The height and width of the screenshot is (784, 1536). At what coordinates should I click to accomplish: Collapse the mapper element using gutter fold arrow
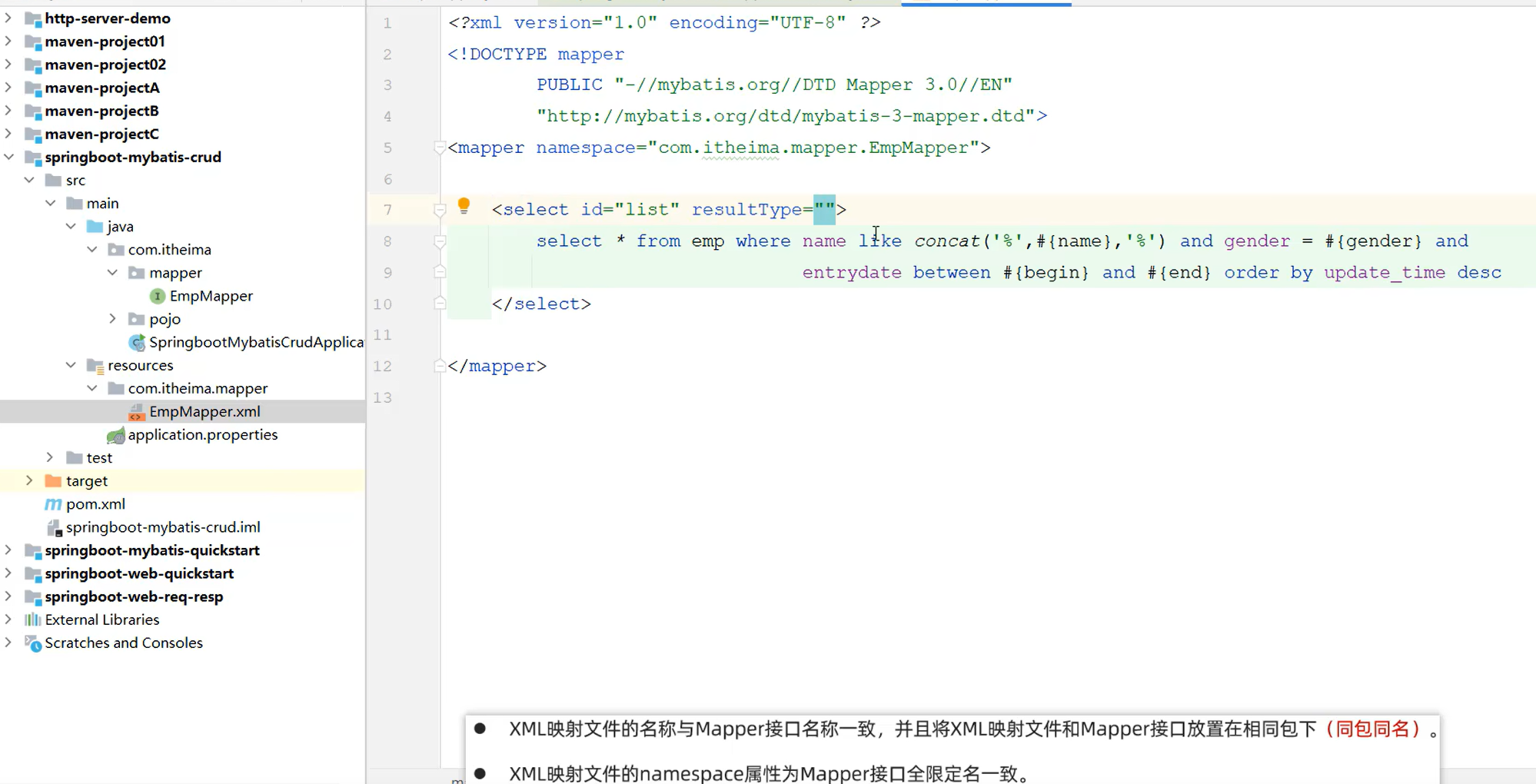click(439, 148)
